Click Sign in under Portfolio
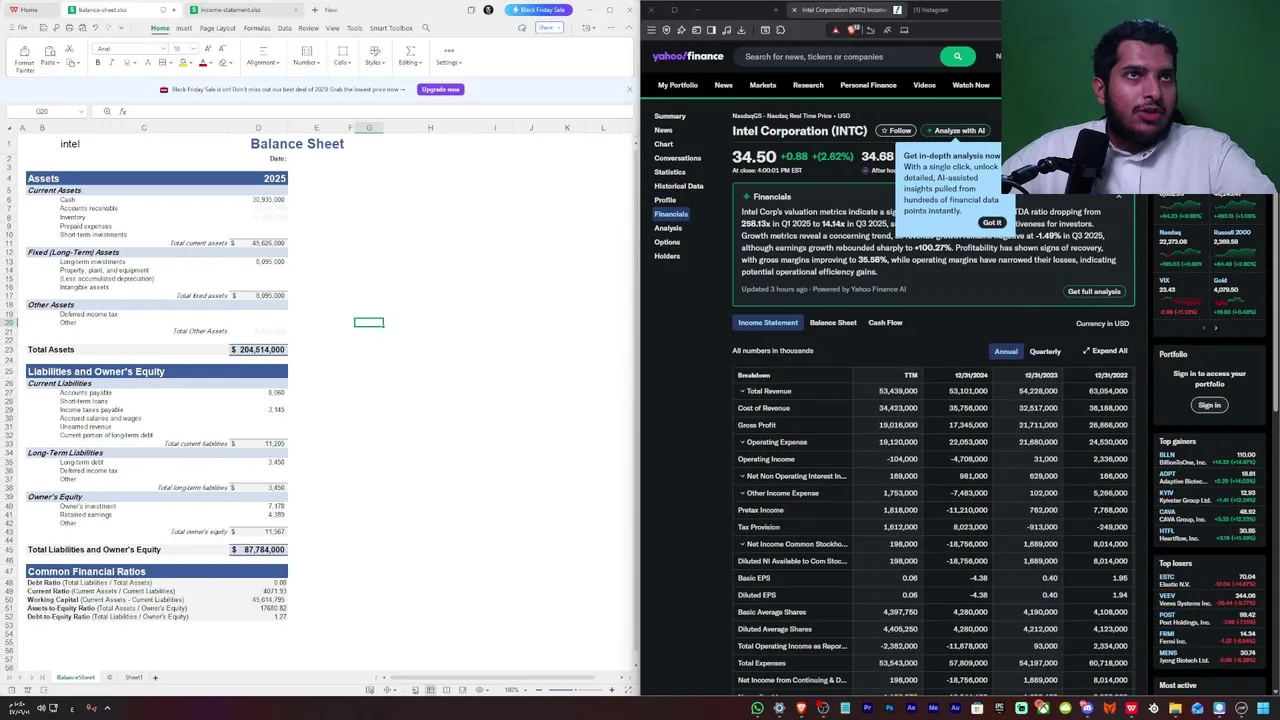This screenshot has width=1280, height=720. pos(1209,405)
